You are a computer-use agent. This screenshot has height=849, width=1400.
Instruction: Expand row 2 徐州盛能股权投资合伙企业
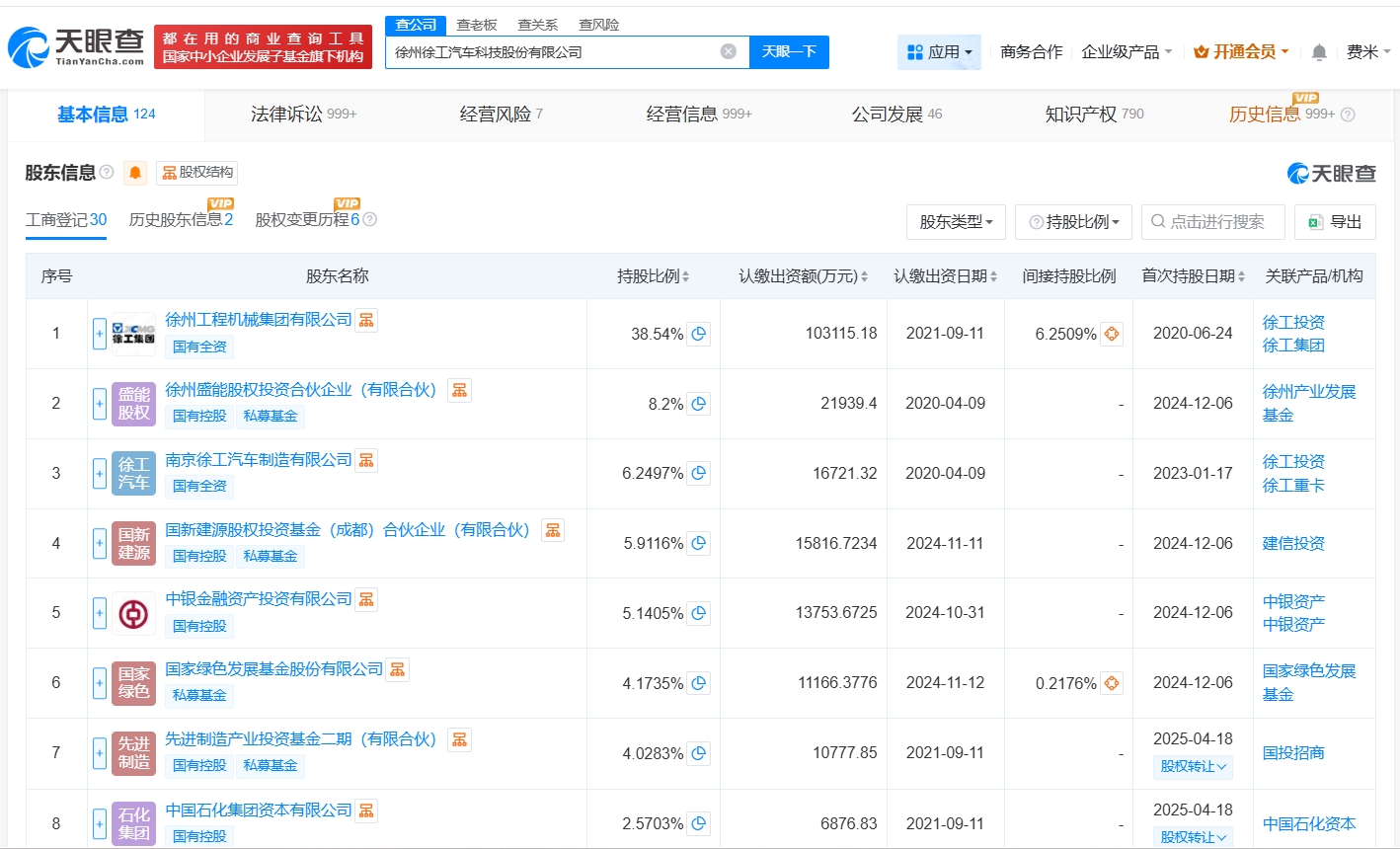tap(100, 404)
